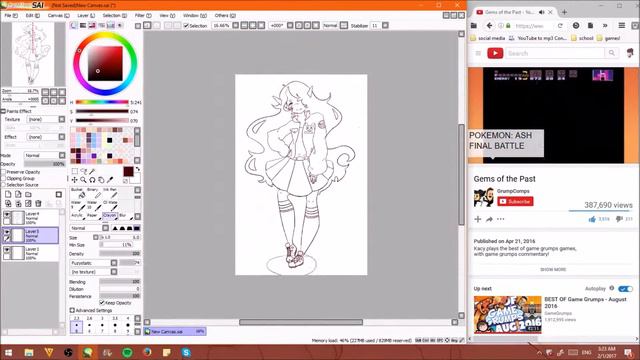This screenshot has width=640, height=360.
Task: Turn off YouTube Autoplay toggle
Action: coord(625,289)
